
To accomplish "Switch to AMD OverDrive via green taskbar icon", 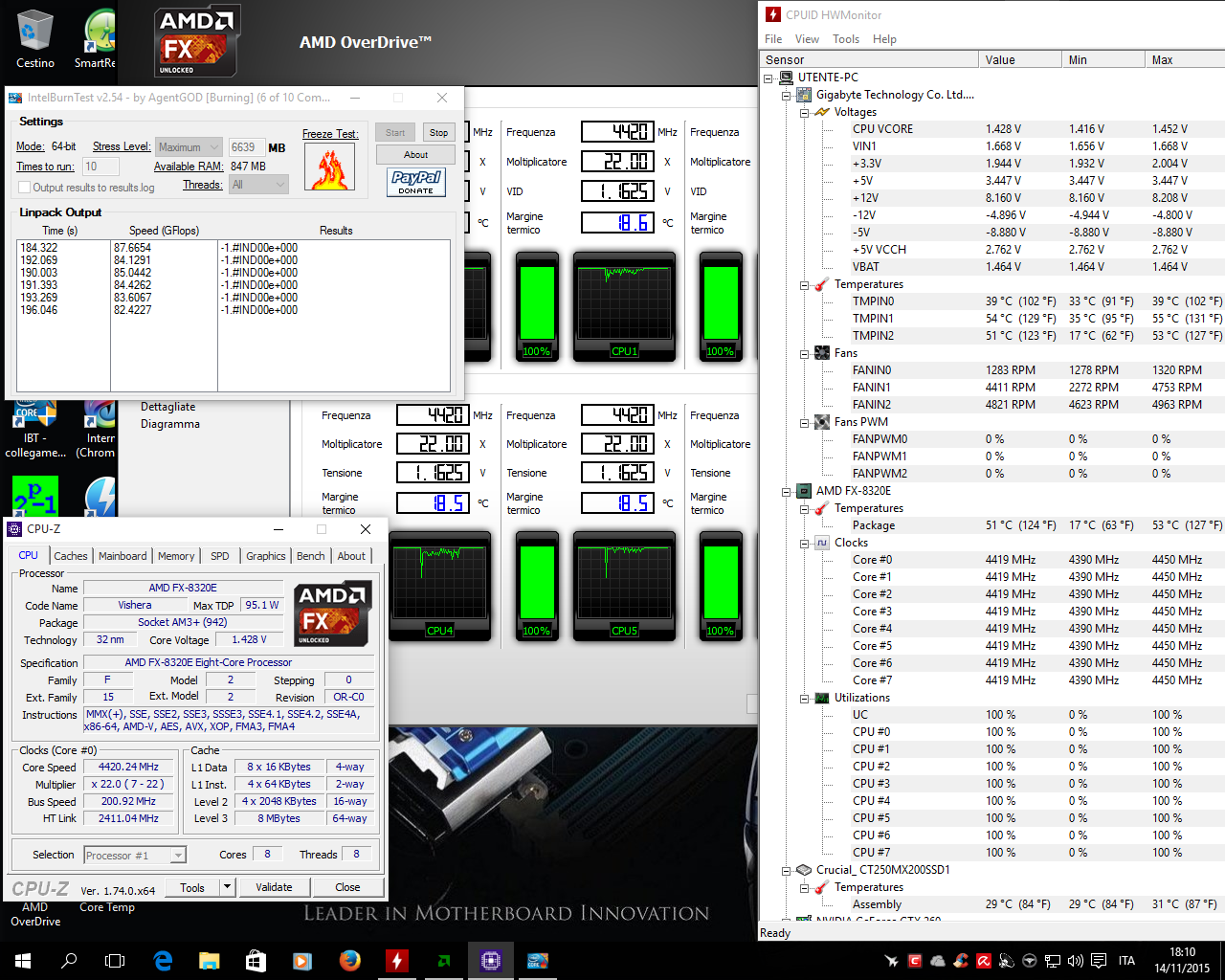I will pyautogui.click(x=444, y=961).
